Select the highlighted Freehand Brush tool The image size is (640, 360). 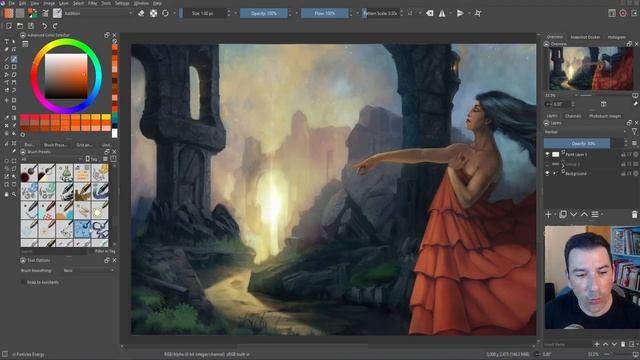[x=14, y=59]
